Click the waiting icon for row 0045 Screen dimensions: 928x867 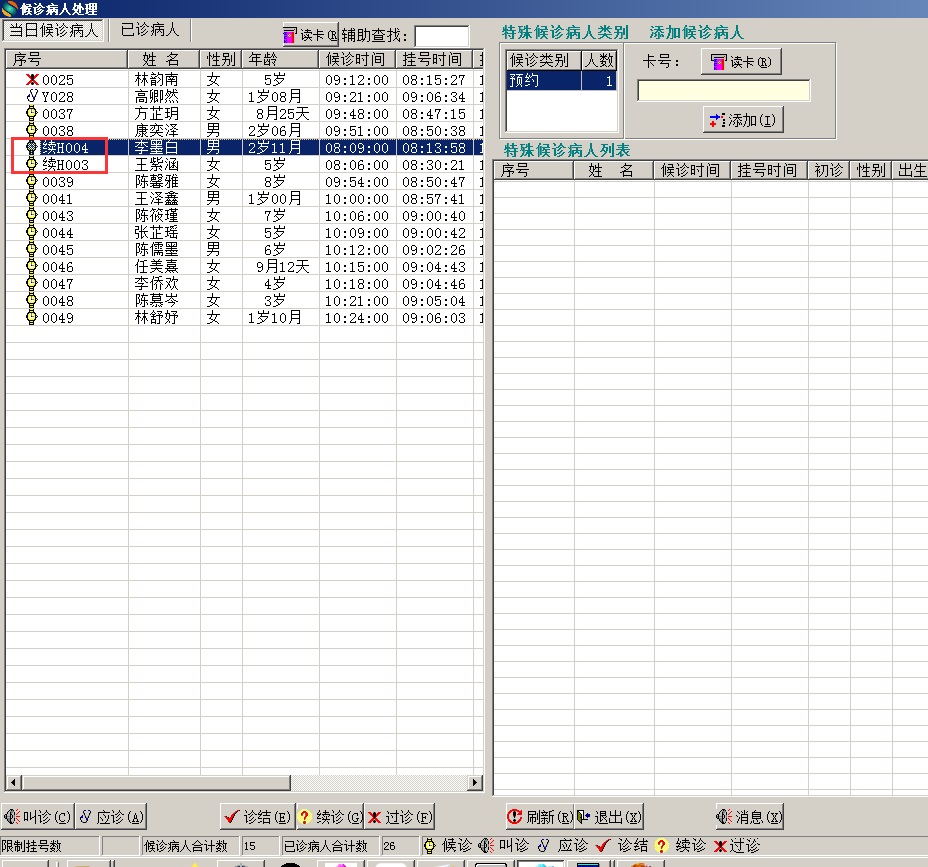coord(32,249)
